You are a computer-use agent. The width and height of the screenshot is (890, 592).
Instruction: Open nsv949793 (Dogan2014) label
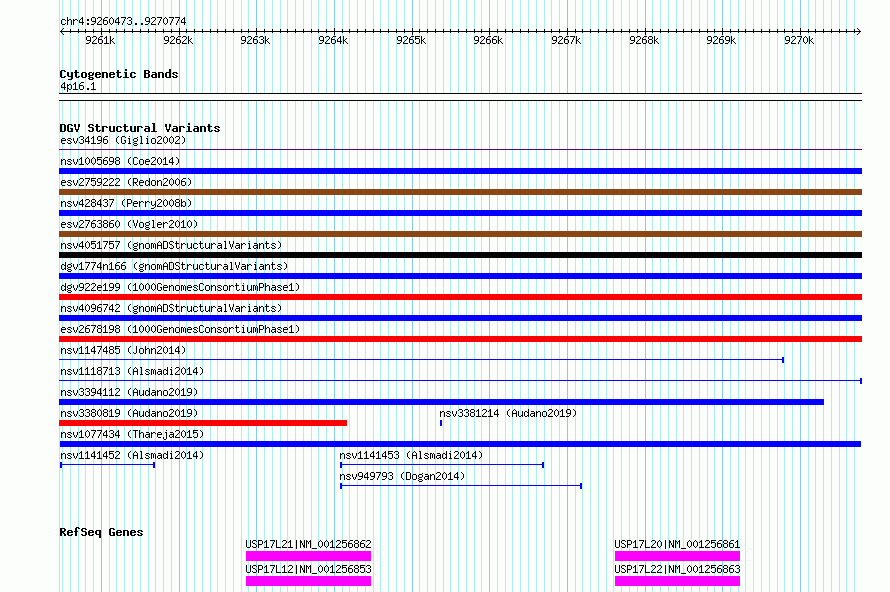[402, 476]
